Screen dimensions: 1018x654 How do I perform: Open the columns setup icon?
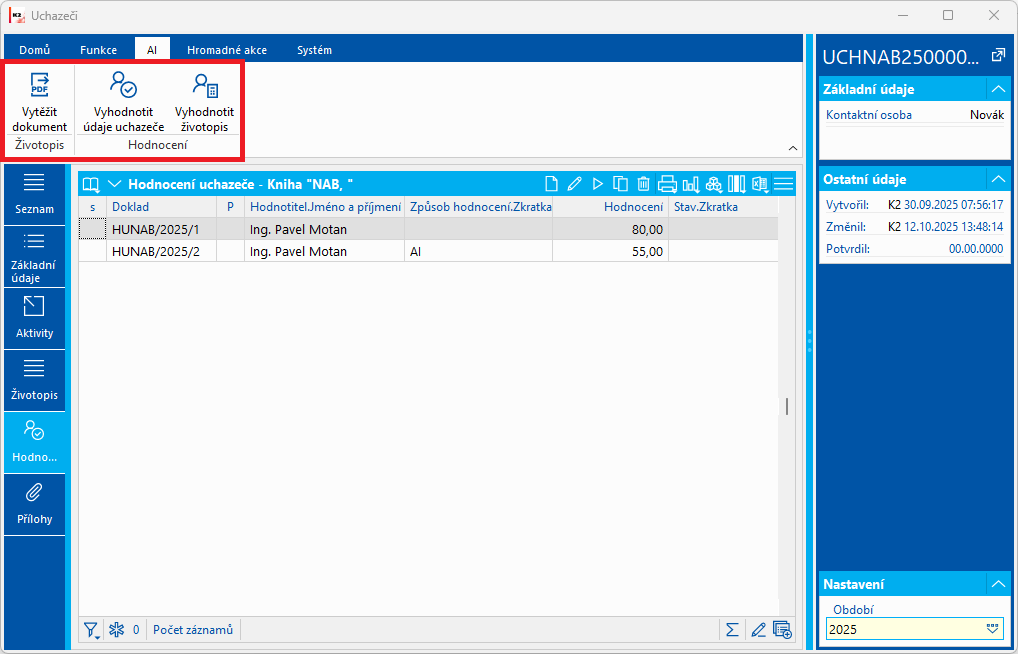(x=737, y=184)
